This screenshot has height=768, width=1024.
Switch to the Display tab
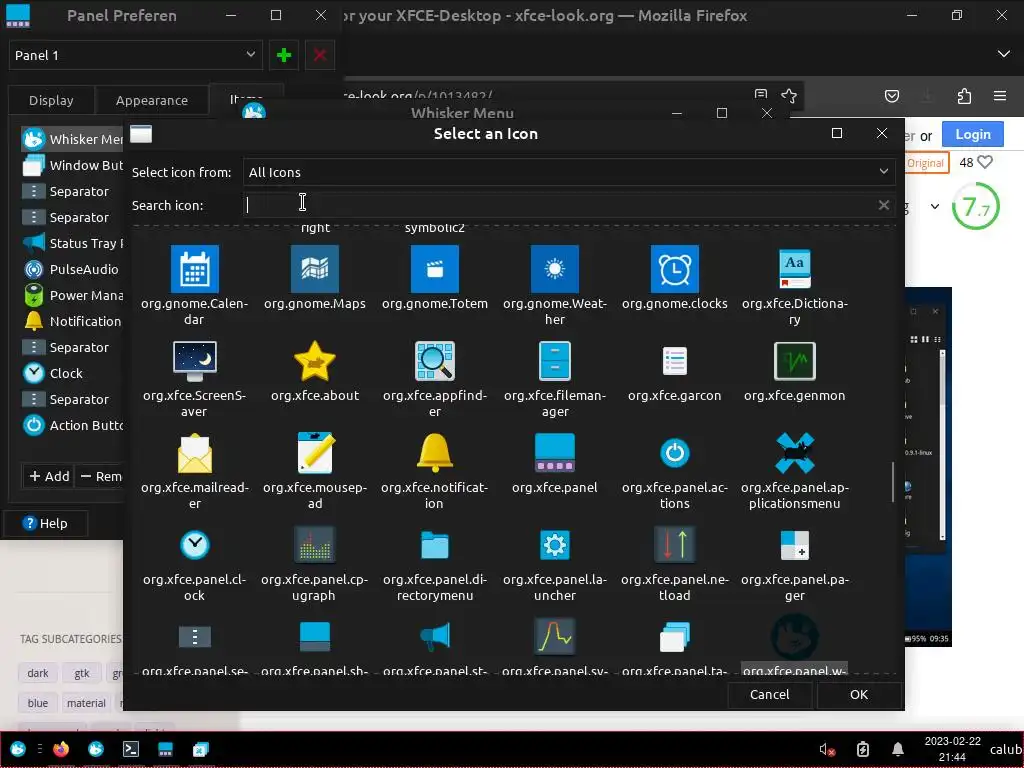(51, 101)
